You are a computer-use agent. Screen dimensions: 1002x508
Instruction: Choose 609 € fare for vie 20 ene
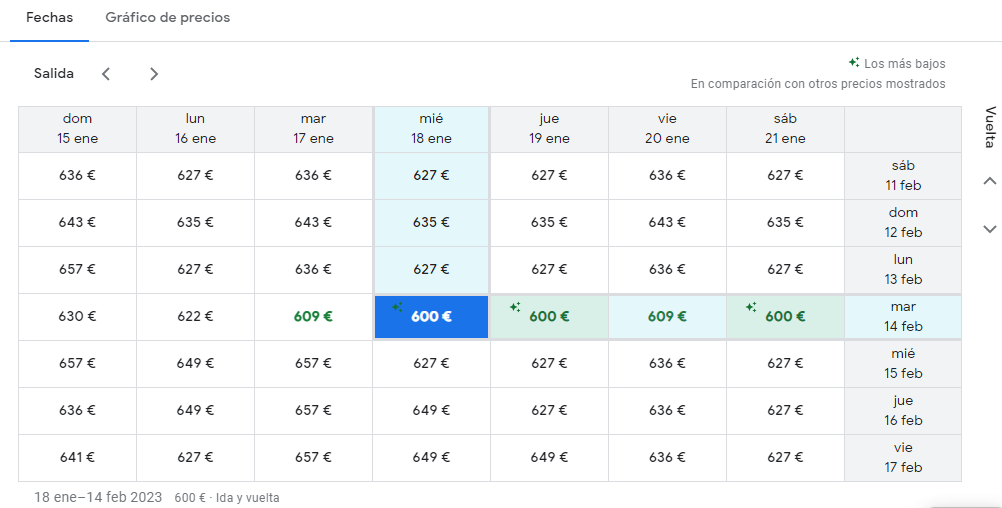(x=667, y=316)
